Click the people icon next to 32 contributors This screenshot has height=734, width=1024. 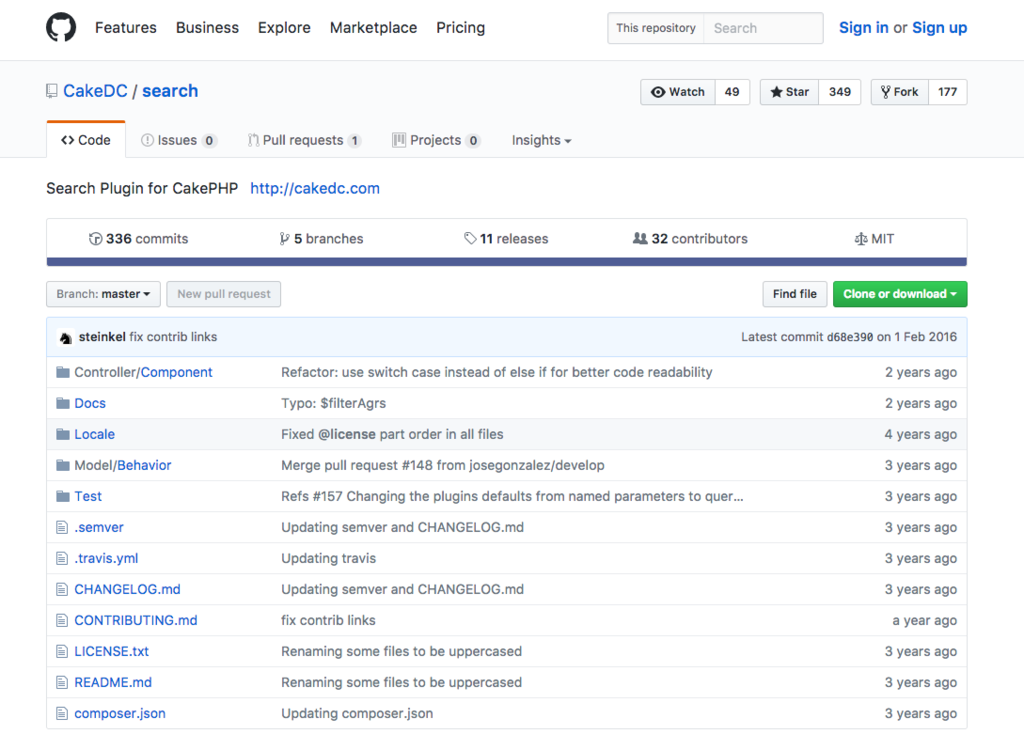pos(640,238)
